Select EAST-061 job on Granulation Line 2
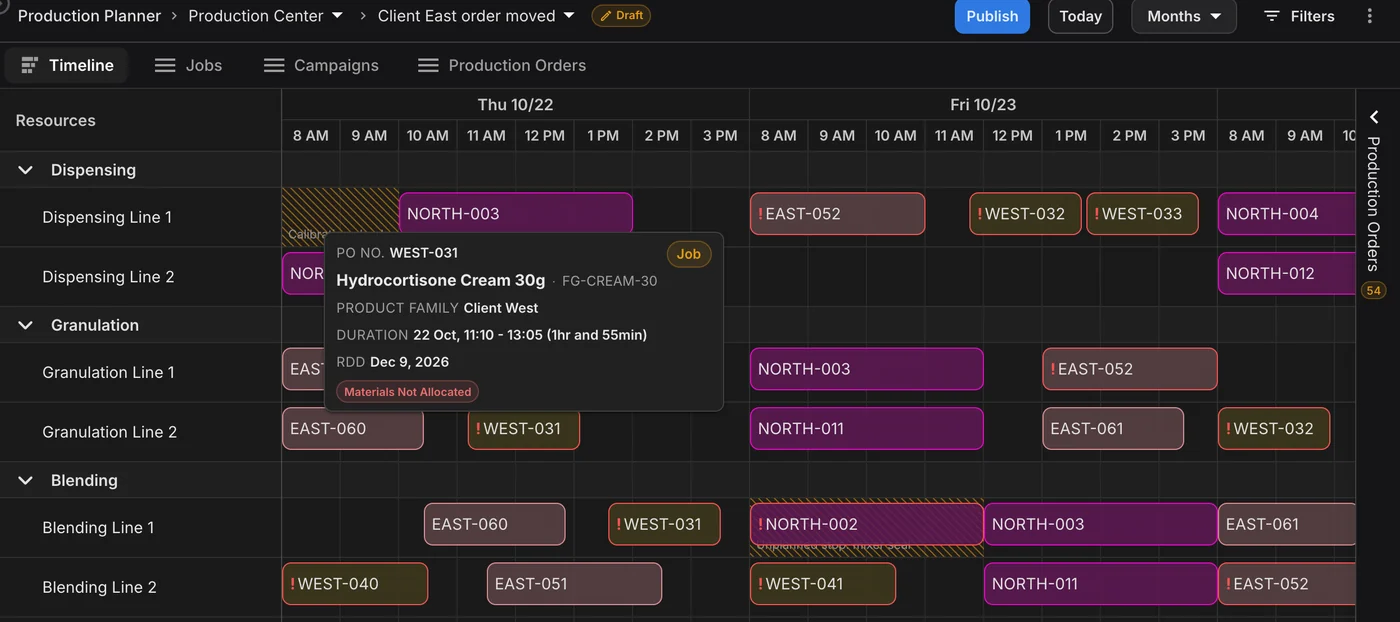The image size is (1400, 622). click(1113, 429)
